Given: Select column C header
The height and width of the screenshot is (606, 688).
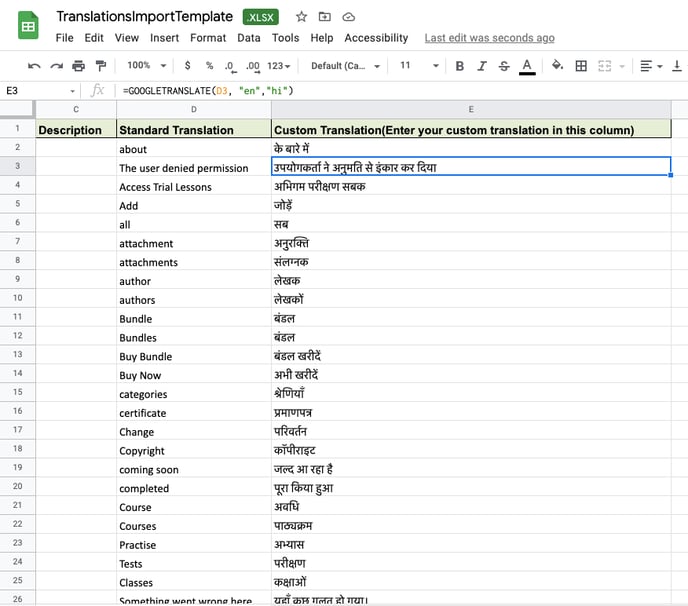Looking at the screenshot, I should (76, 109).
